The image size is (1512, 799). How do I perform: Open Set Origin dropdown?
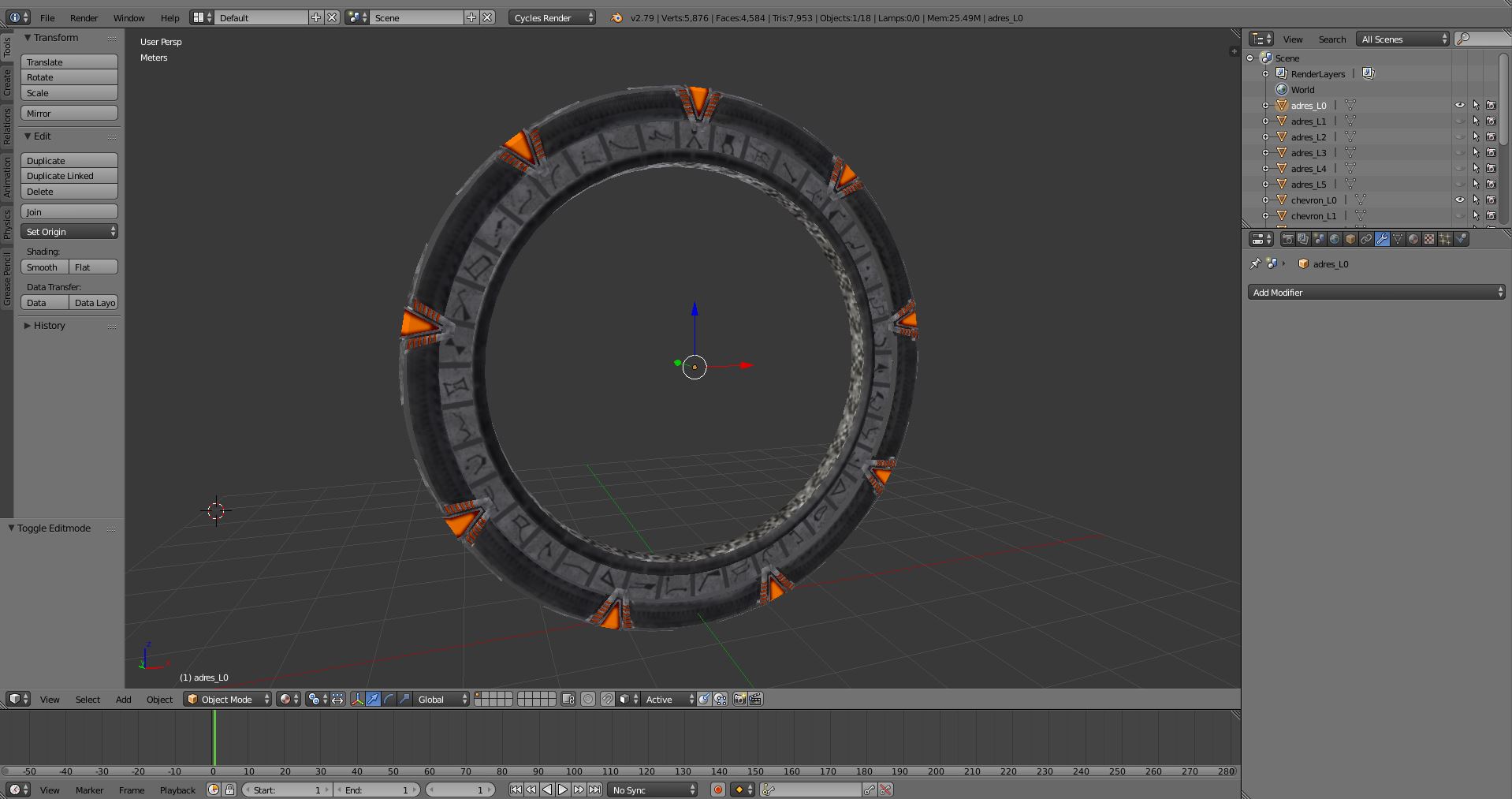click(69, 231)
